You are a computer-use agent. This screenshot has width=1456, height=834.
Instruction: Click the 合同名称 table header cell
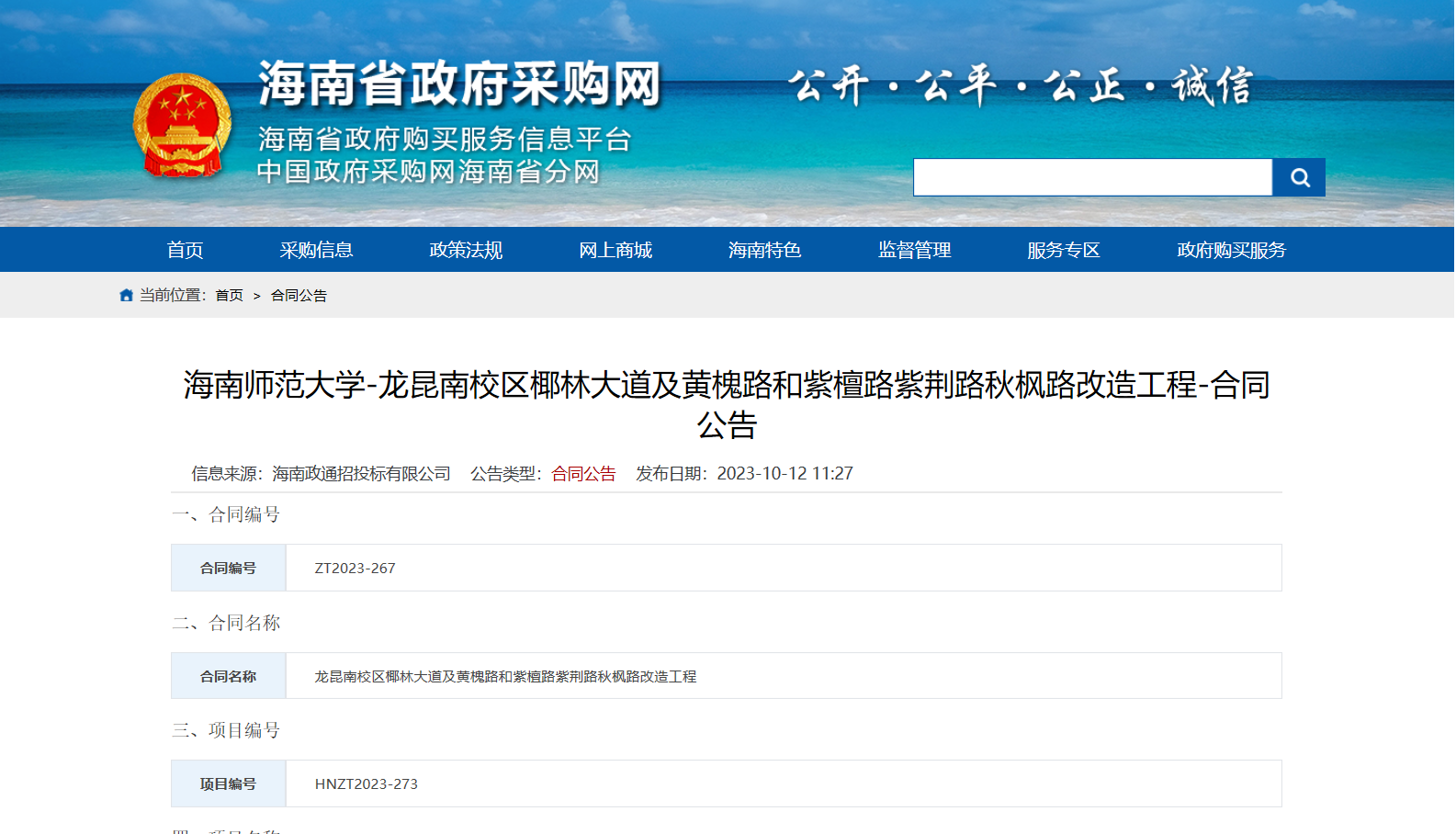click(x=229, y=676)
